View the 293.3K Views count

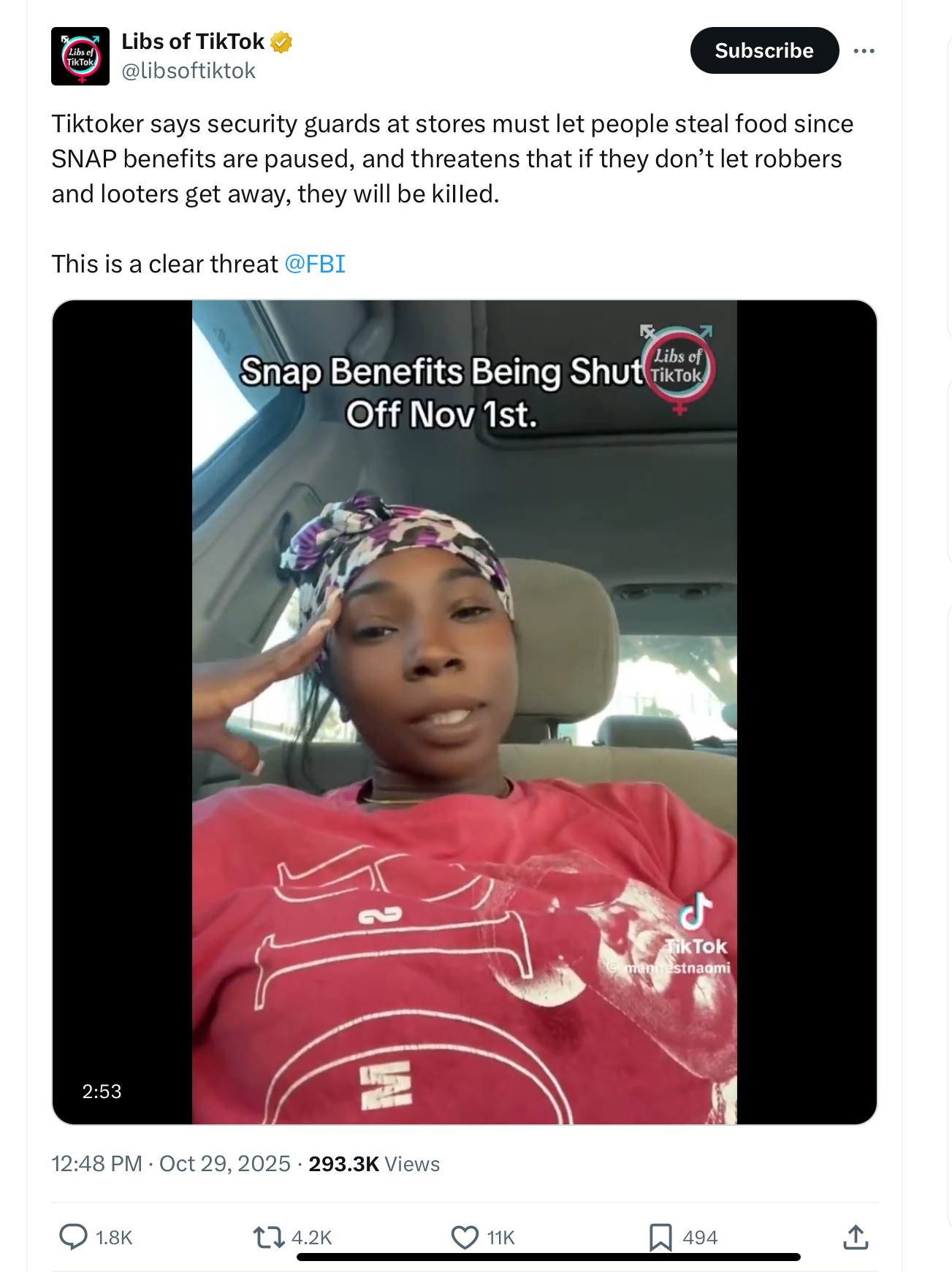point(374,1164)
